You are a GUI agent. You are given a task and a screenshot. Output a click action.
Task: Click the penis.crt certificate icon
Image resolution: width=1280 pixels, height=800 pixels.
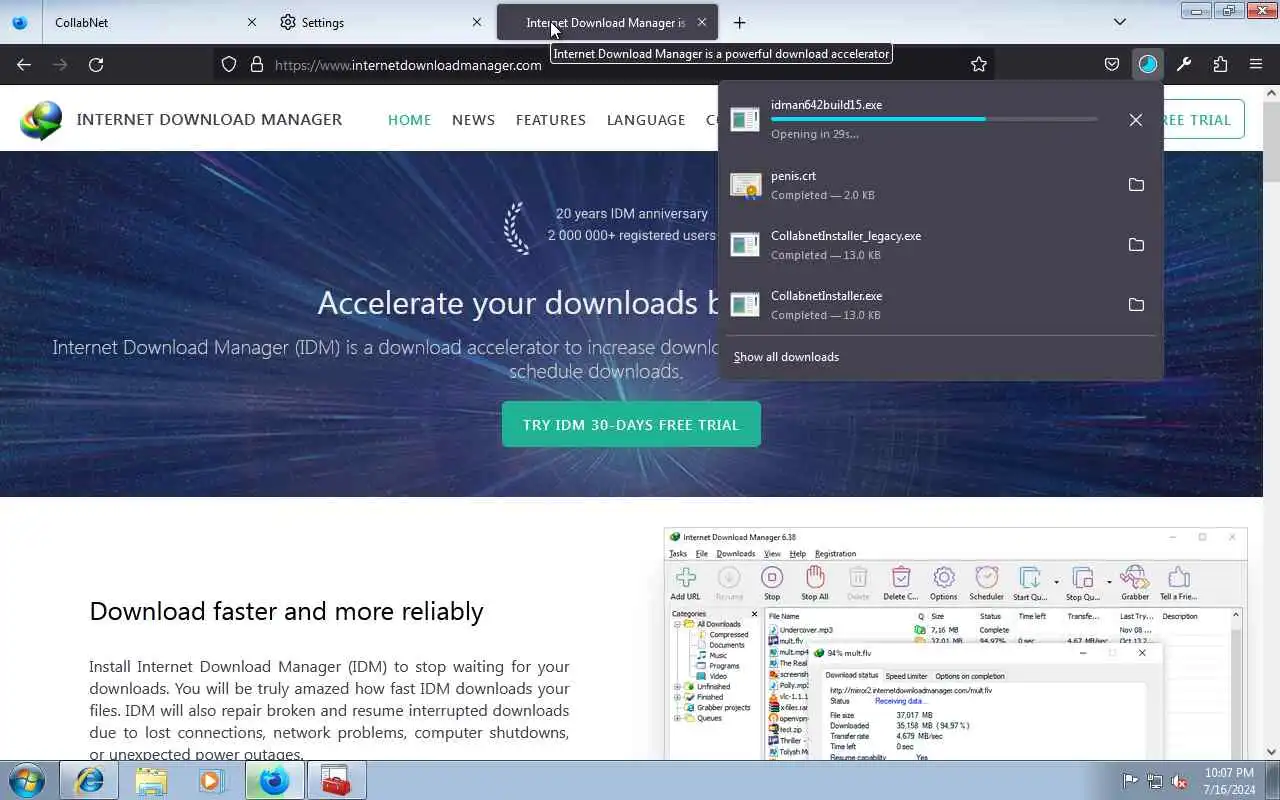coord(745,185)
